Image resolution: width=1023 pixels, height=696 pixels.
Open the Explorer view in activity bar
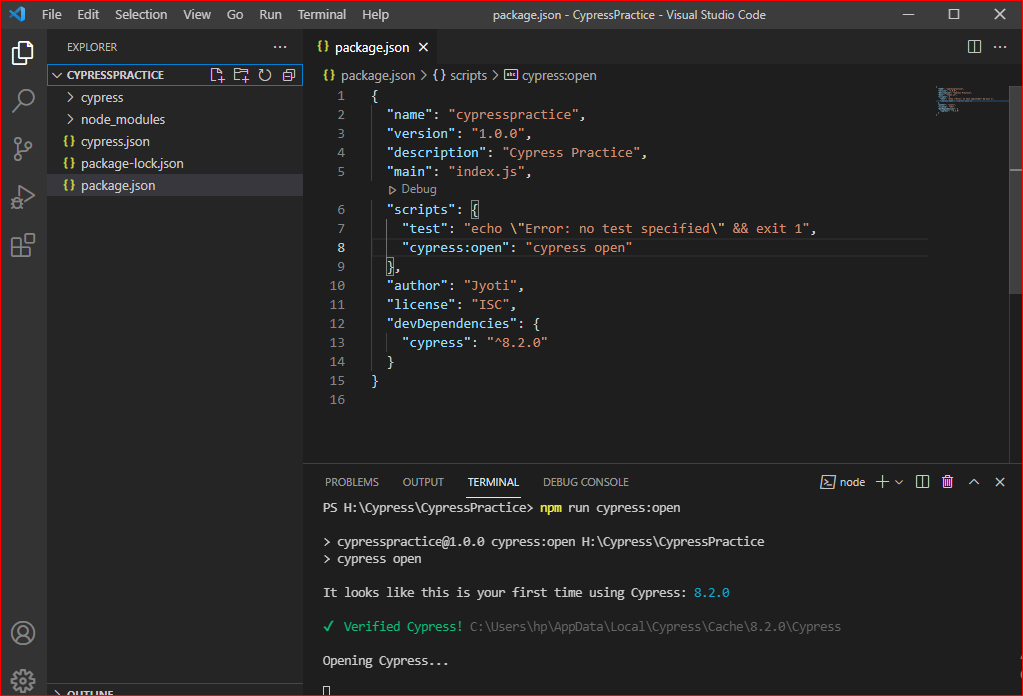pos(23,53)
